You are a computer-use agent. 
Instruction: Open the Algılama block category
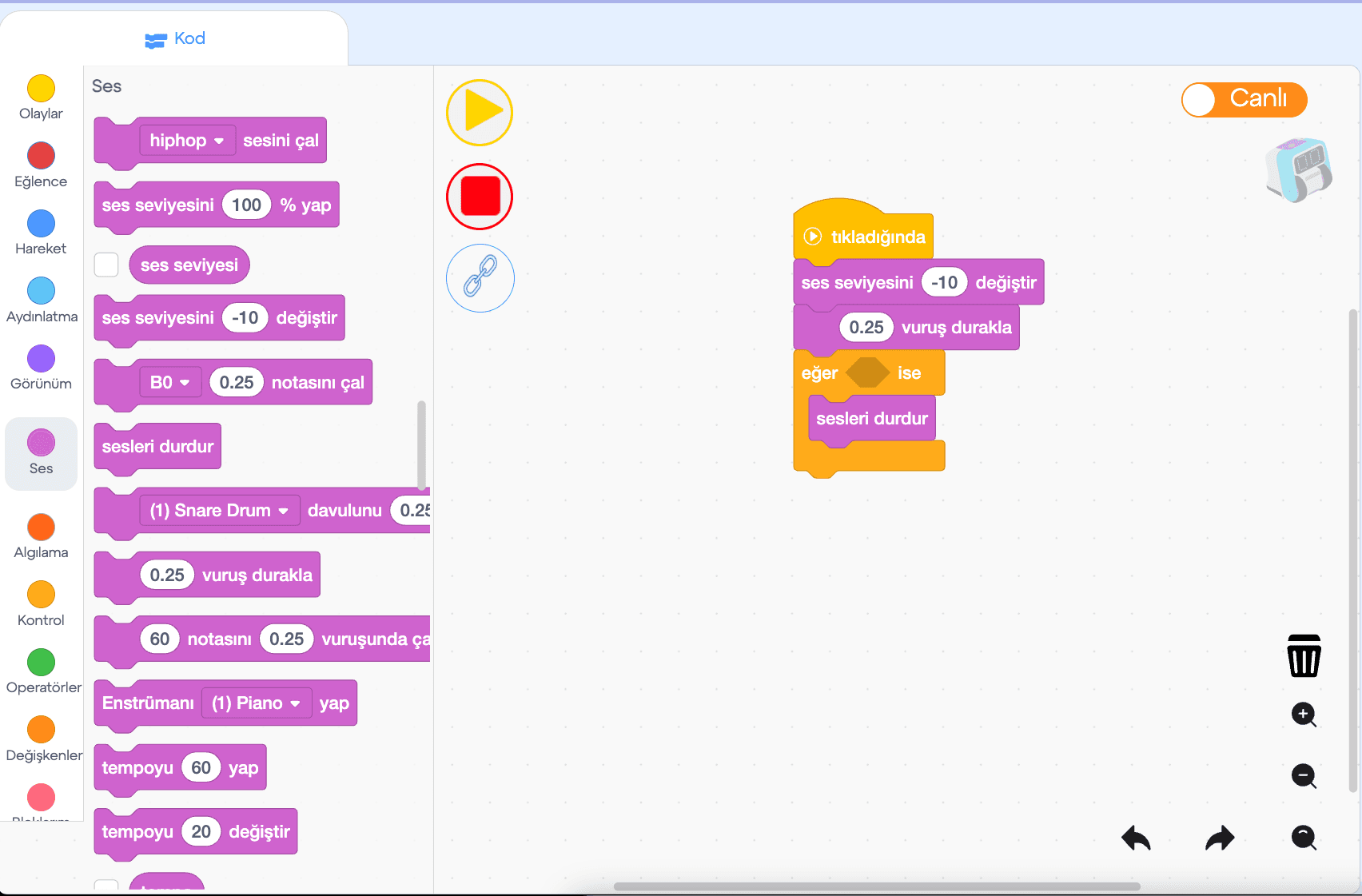(x=41, y=536)
